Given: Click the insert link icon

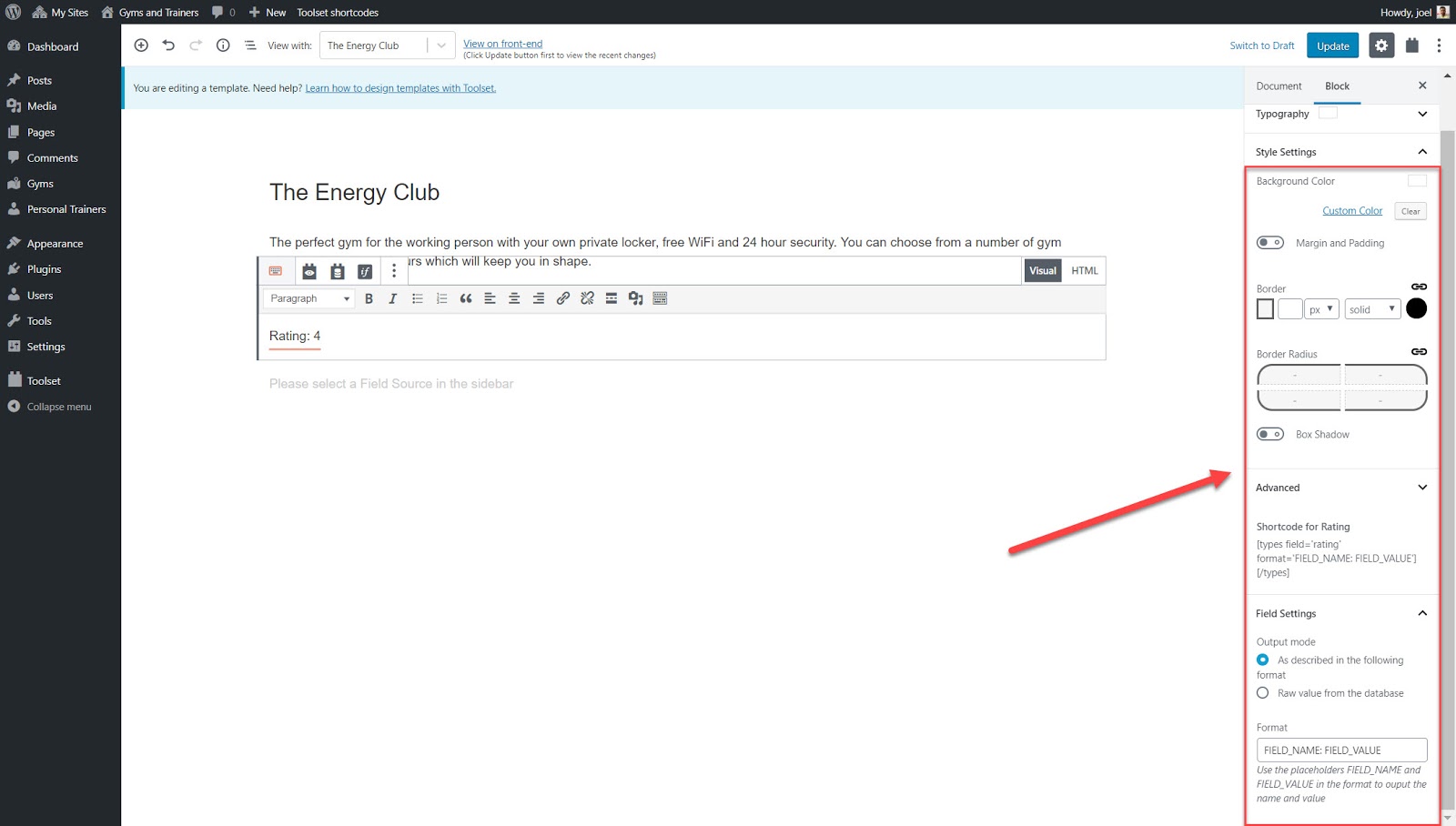Looking at the screenshot, I should [x=562, y=298].
